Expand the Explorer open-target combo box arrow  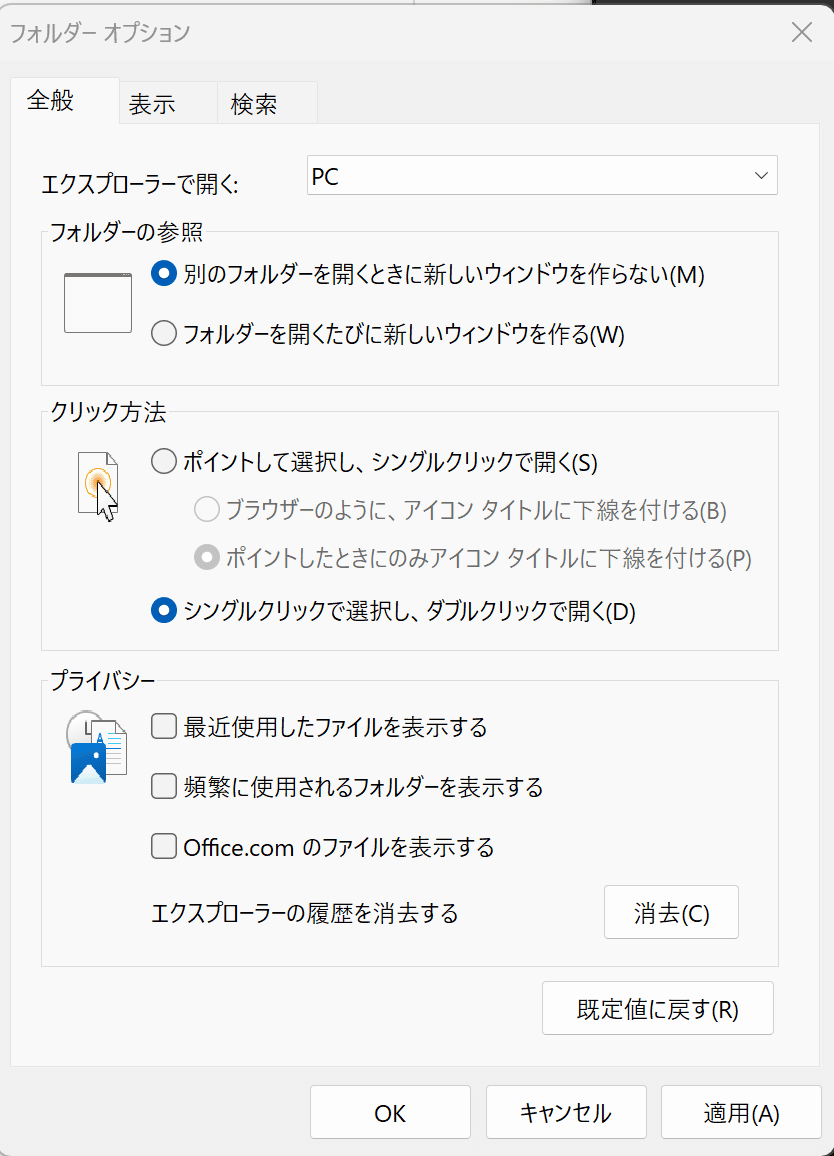[762, 175]
